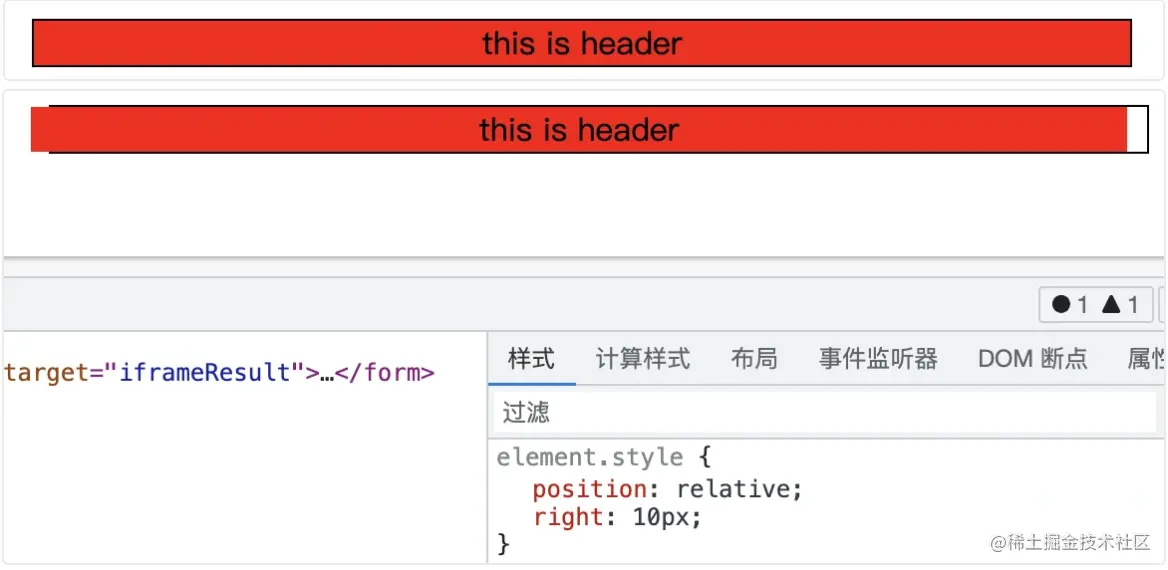
Task: Switch to the 样式 tab
Action: click(x=531, y=359)
